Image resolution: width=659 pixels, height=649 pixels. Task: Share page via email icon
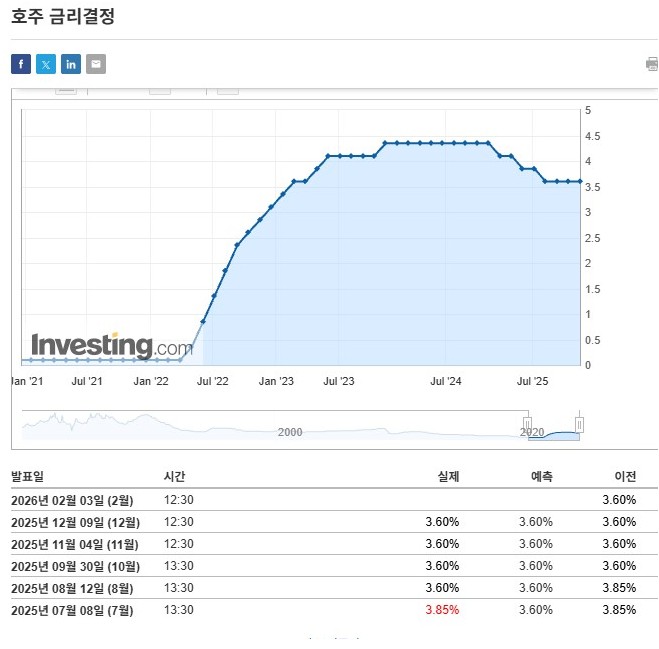96,64
